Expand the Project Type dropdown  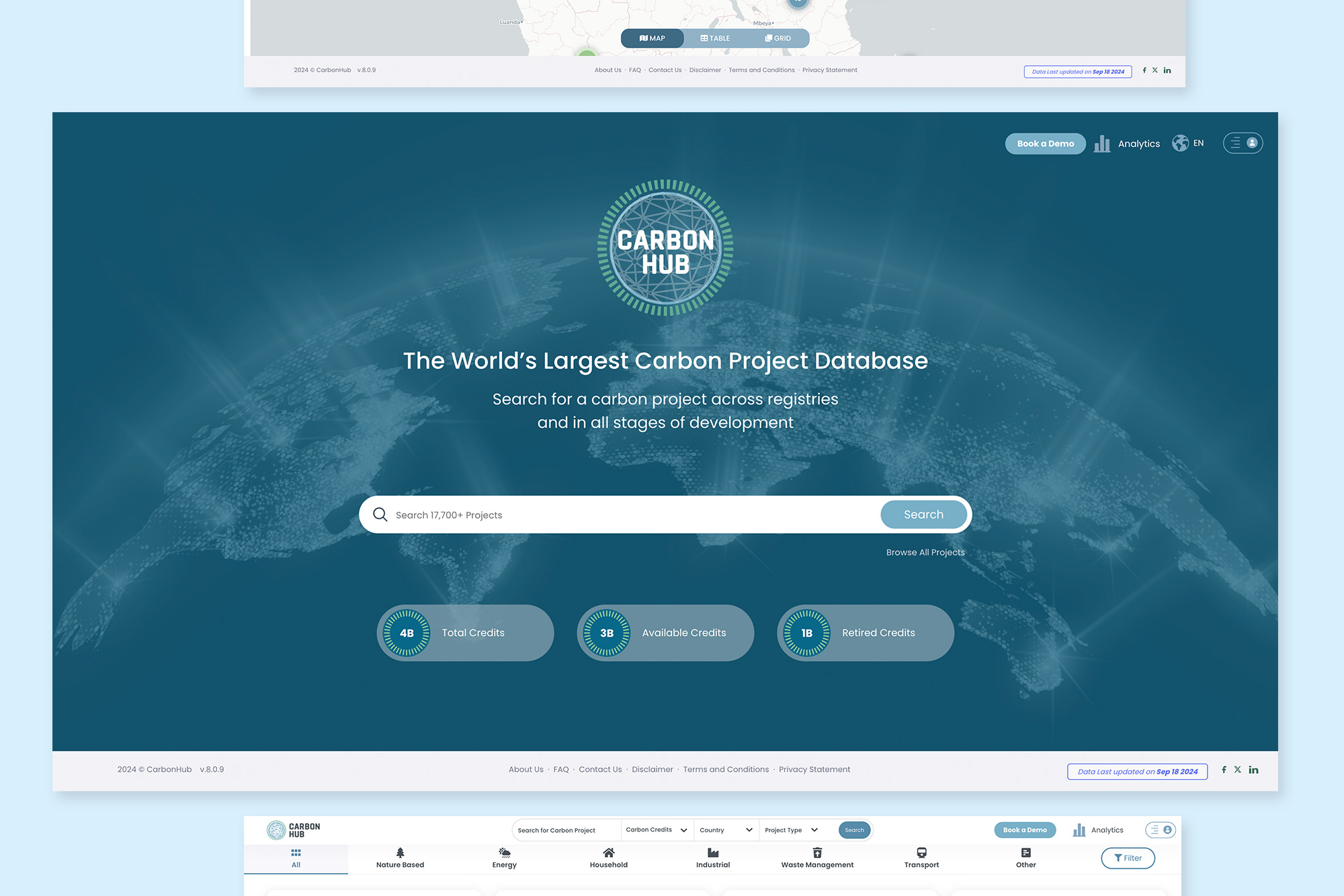pyautogui.click(x=792, y=830)
